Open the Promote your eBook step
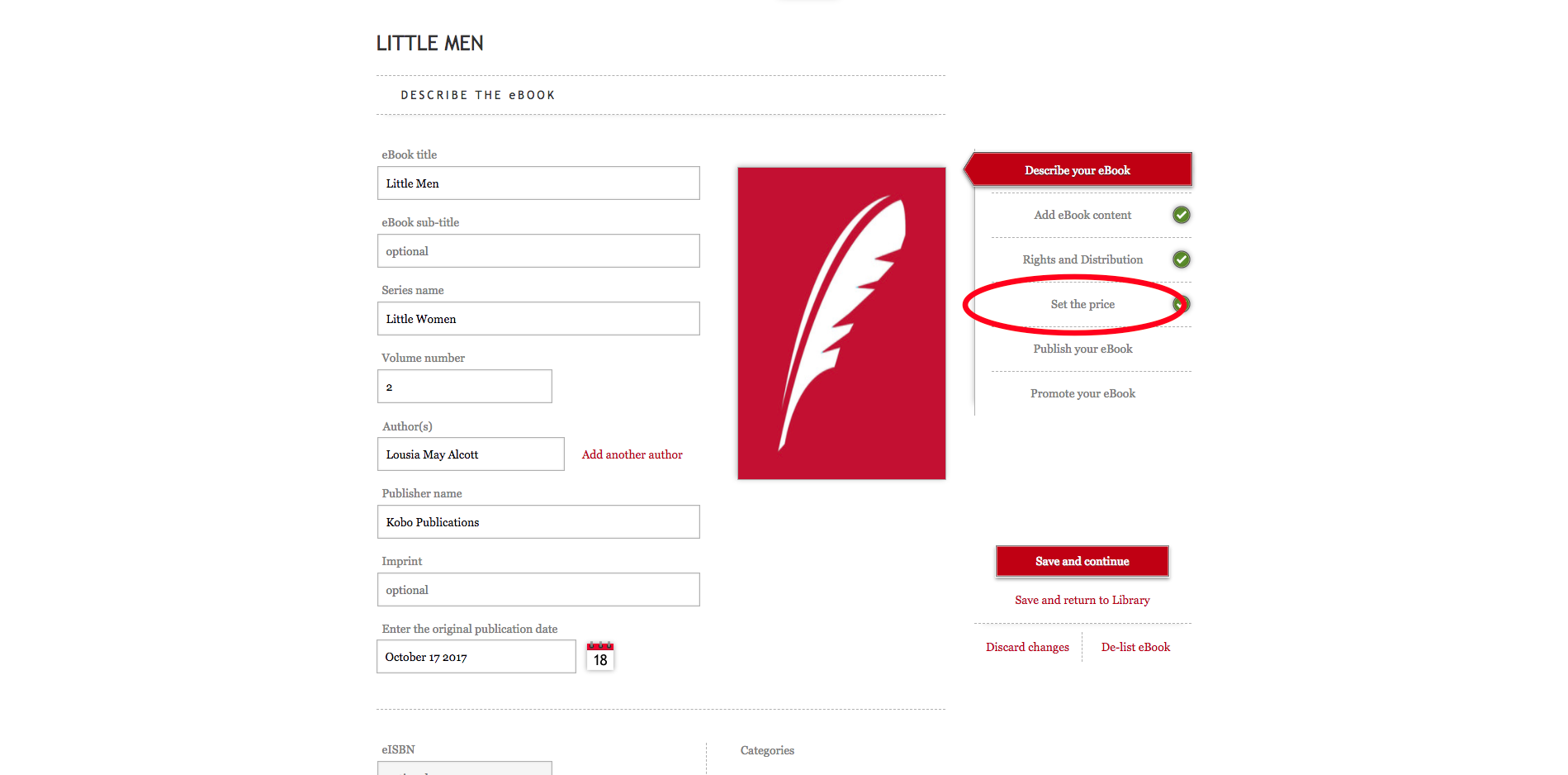This screenshot has width=1568, height=775. [1082, 393]
